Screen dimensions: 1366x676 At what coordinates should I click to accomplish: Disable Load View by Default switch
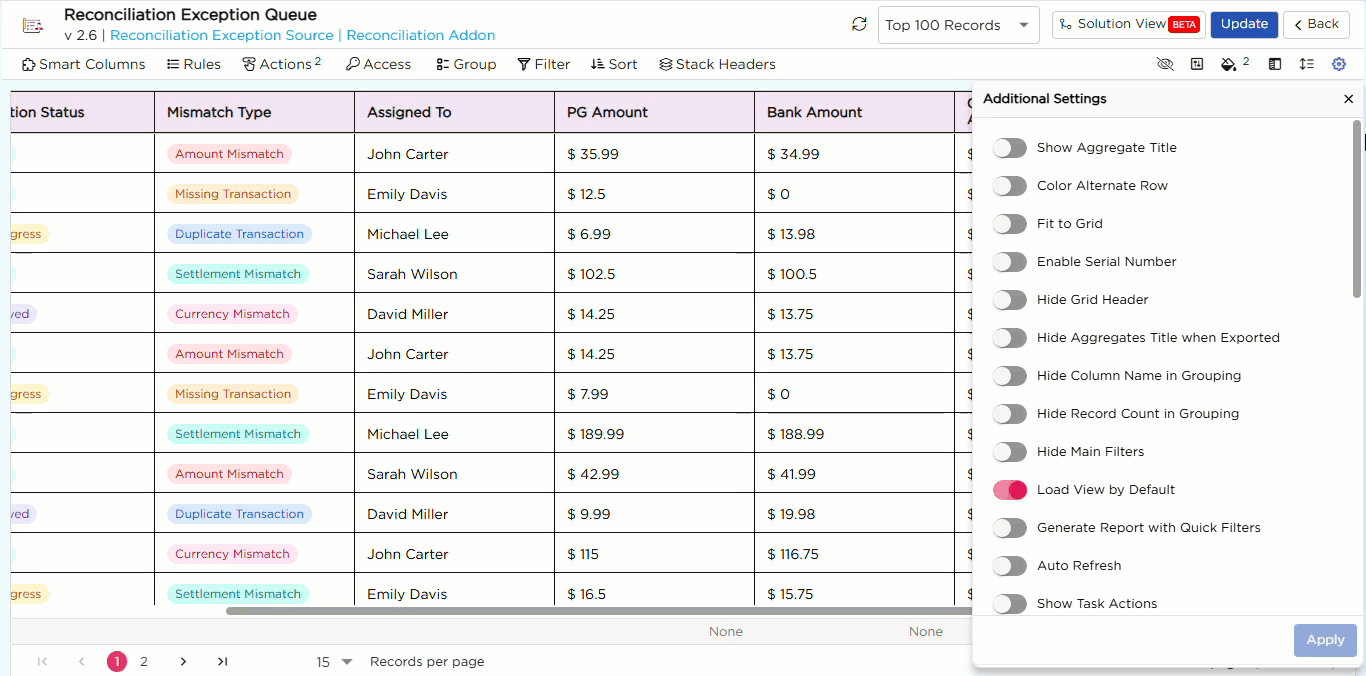[x=1010, y=490]
